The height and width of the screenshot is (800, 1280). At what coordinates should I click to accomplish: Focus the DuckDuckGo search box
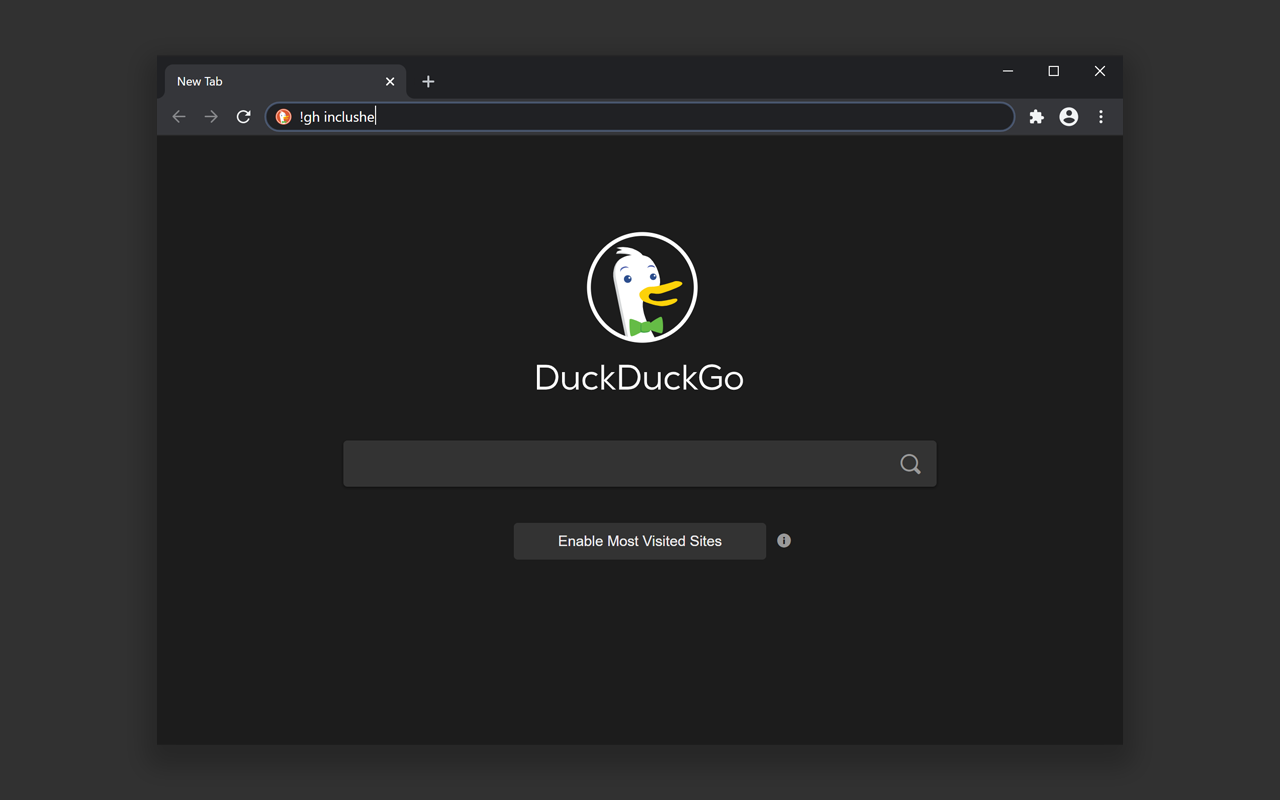coord(640,464)
